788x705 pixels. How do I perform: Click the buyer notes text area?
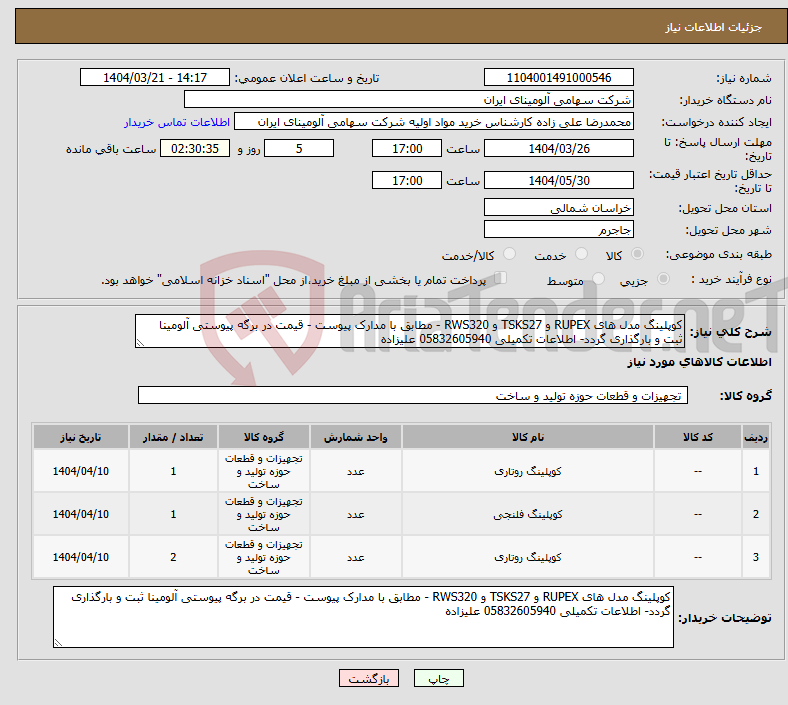(363, 617)
